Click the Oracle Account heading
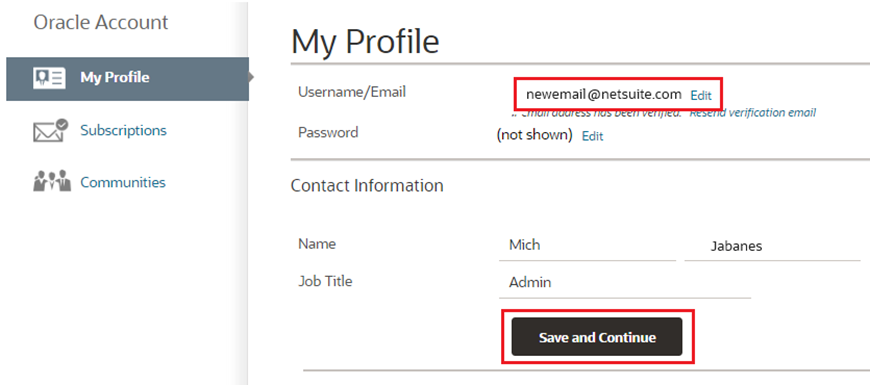This screenshot has height=385, width=870. pos(100,22)
